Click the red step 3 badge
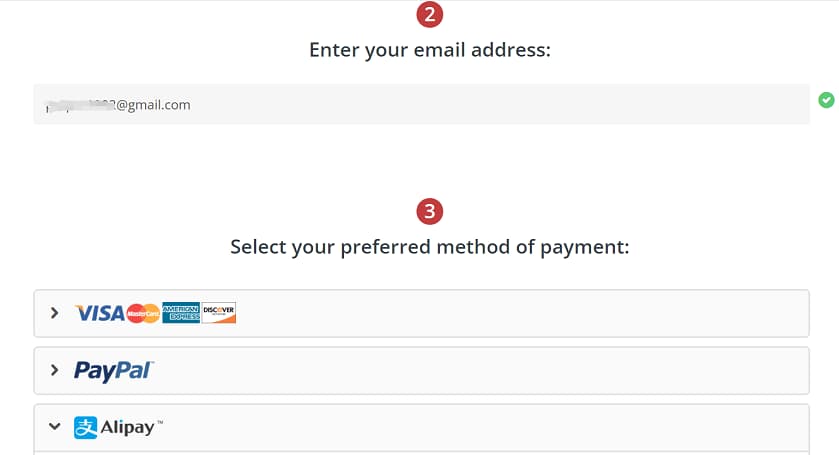This screenshot has width=839, height=455. [430, 212]
